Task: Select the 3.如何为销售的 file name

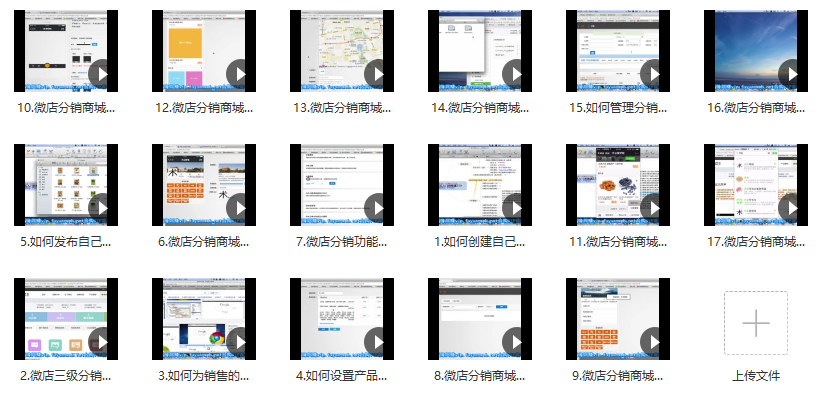Action: coord(204,376)
